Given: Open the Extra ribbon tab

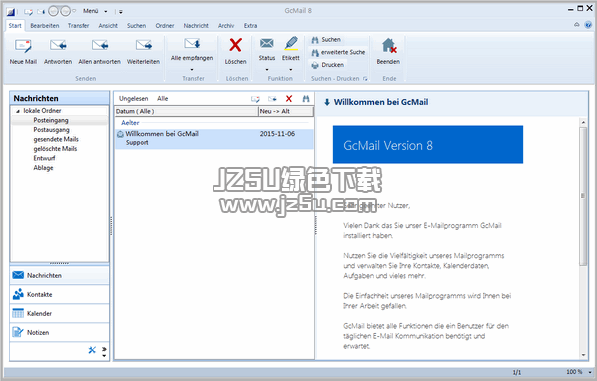Looking at the screenshot, I should (251, 26).
